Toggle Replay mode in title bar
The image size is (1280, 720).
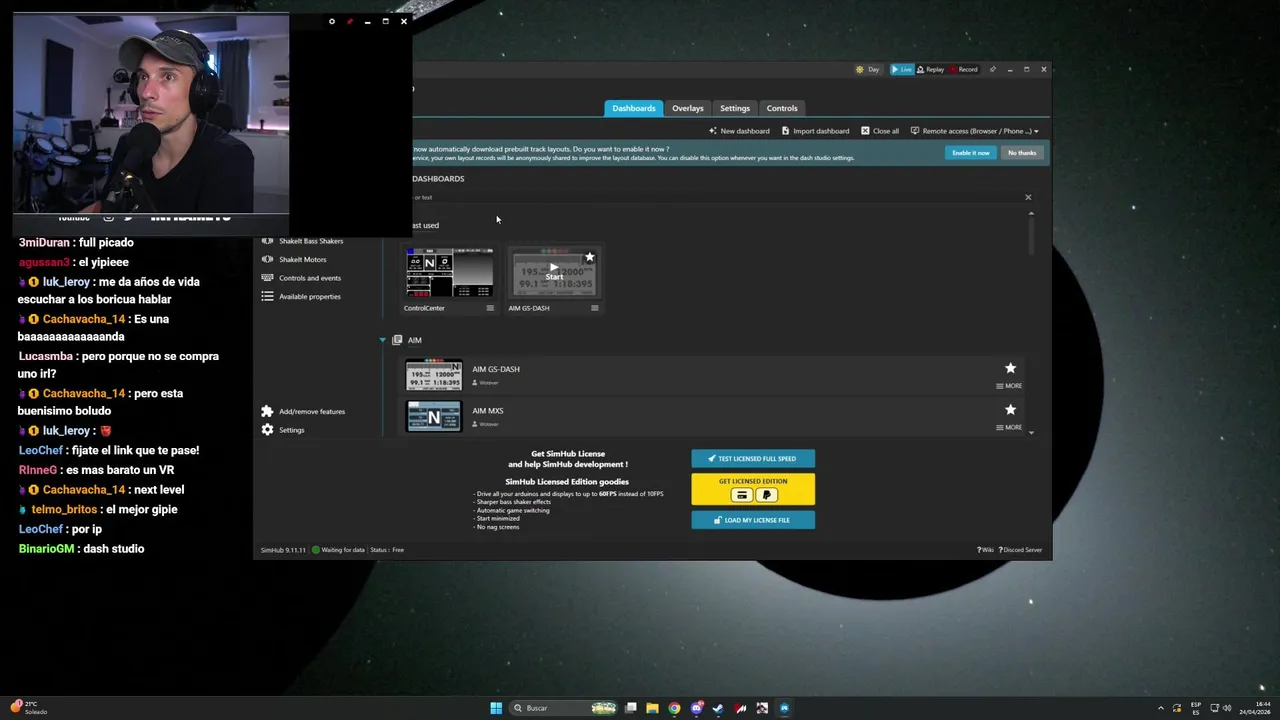coord(931,70)
